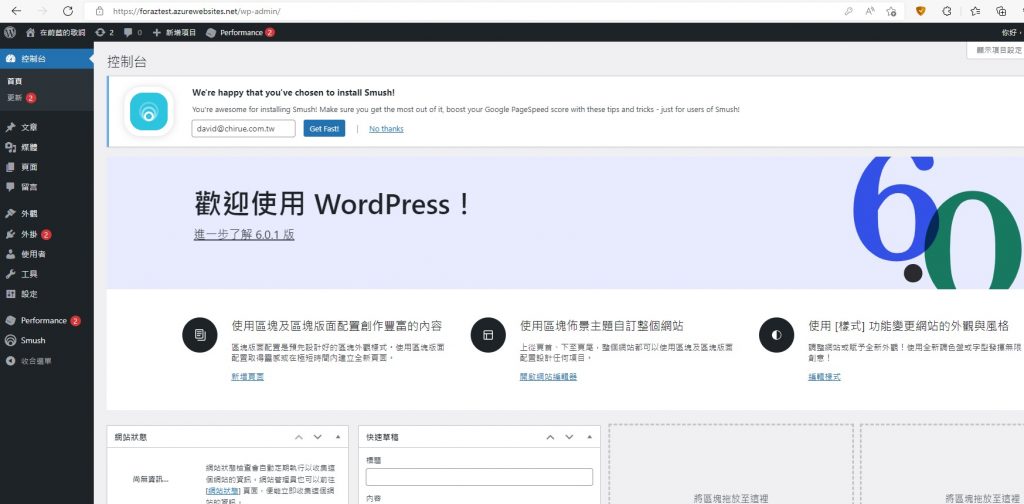Click the brush icon next to 外觀
1024x504 pixels.
pyautogui.click(x=10, y=213)
